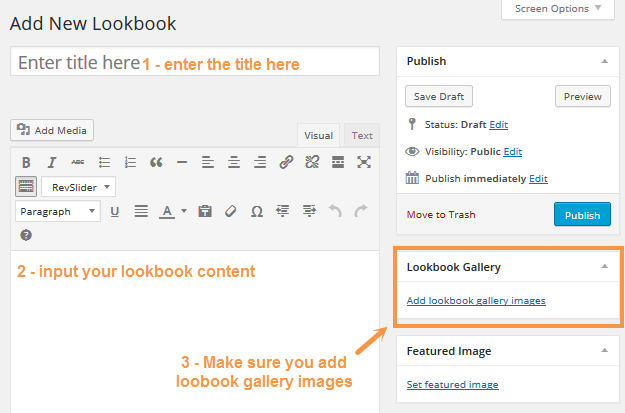Click the lookbook title input field
625x413 pixels.
(x=195, y=62)
